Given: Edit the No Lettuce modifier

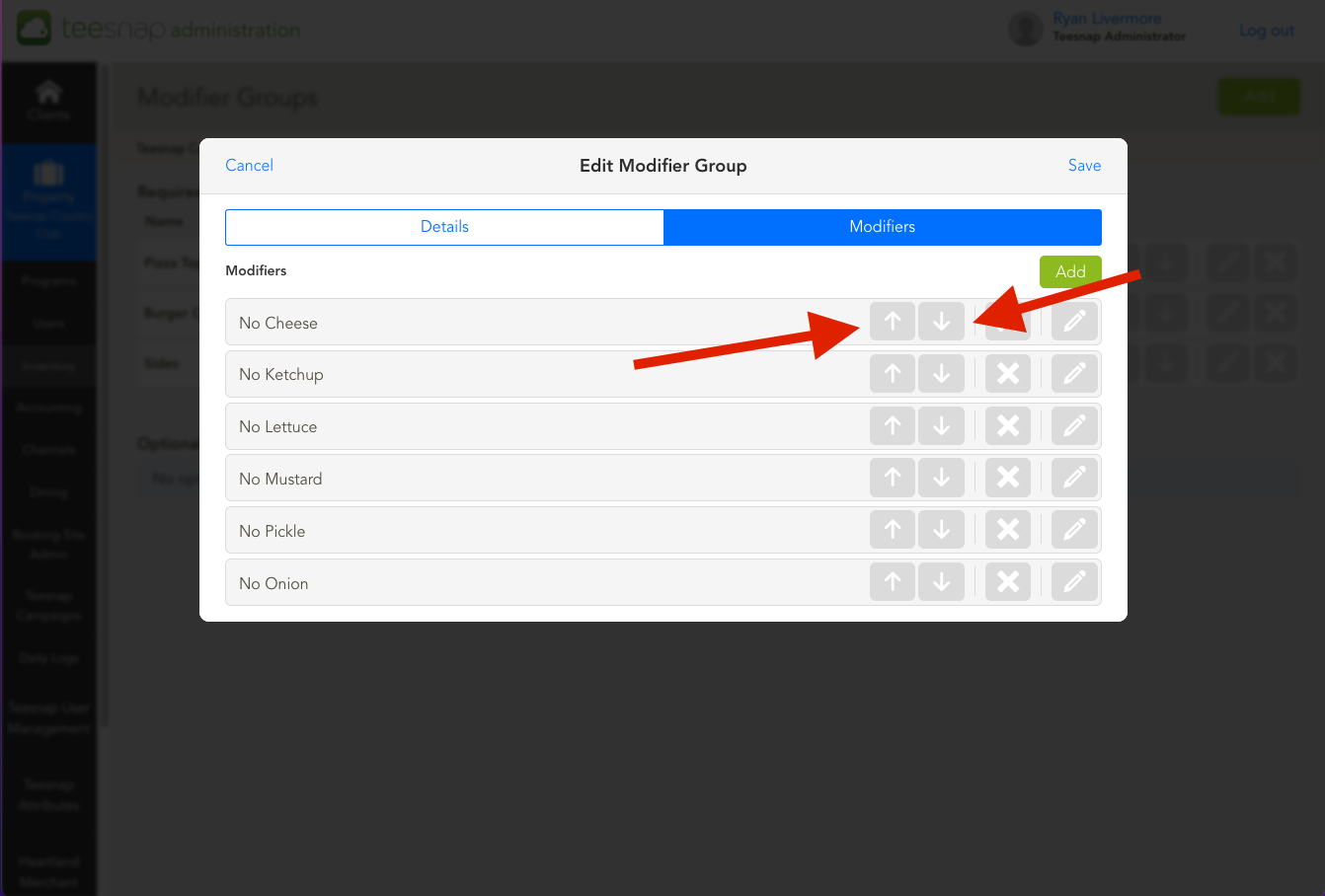Looking at the screenshot, I should click(x=1074, y=425).
